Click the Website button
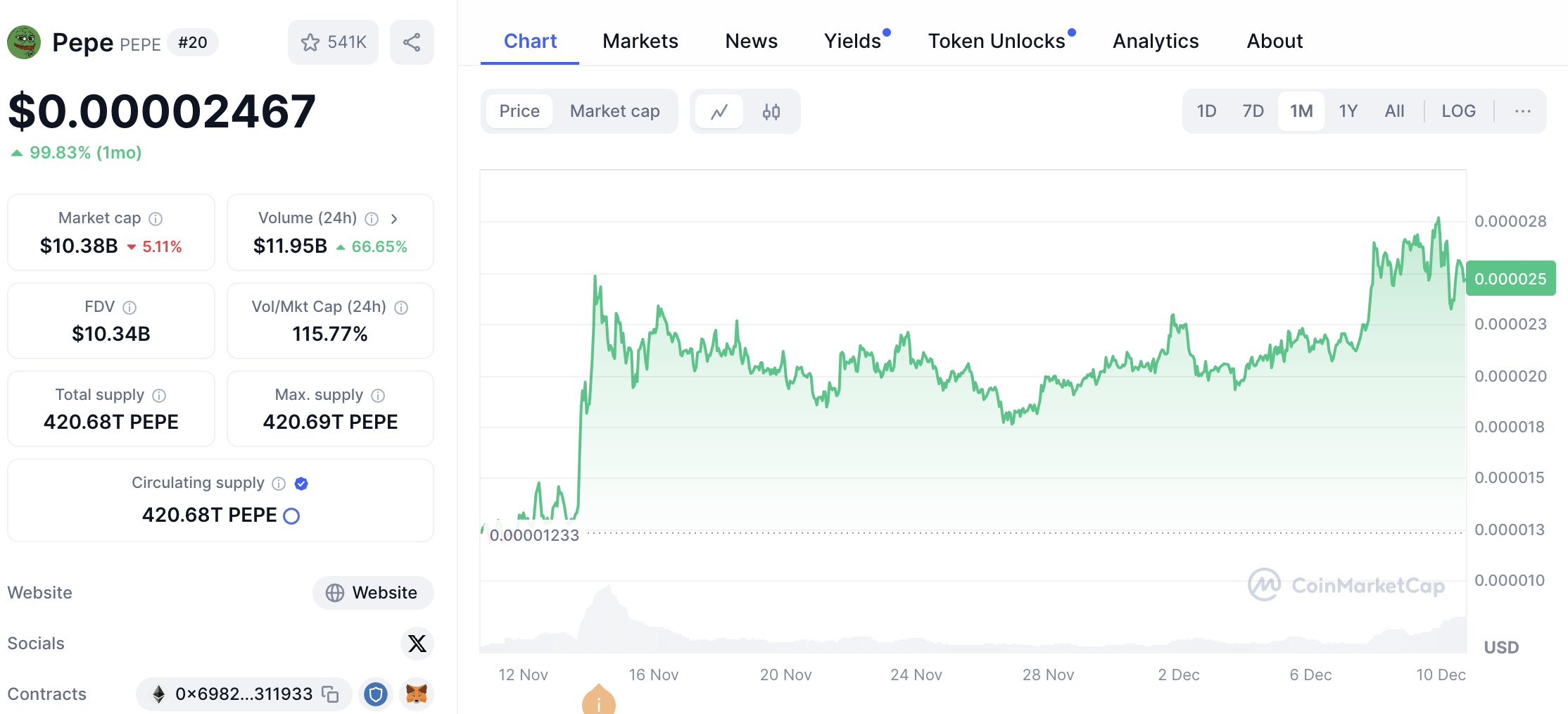1568x714 pixels. [x=372, y=593]
